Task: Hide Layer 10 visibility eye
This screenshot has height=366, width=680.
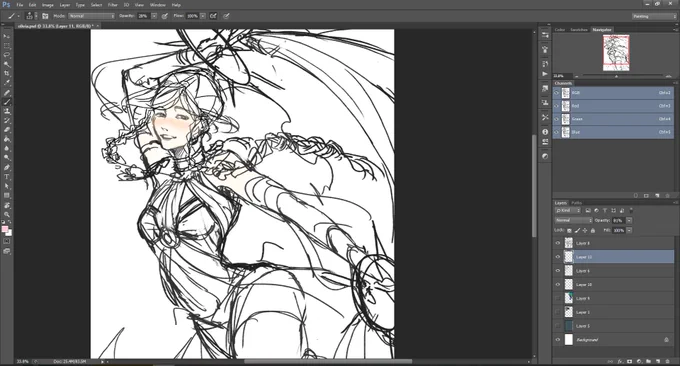Action: tap(558, 284)
